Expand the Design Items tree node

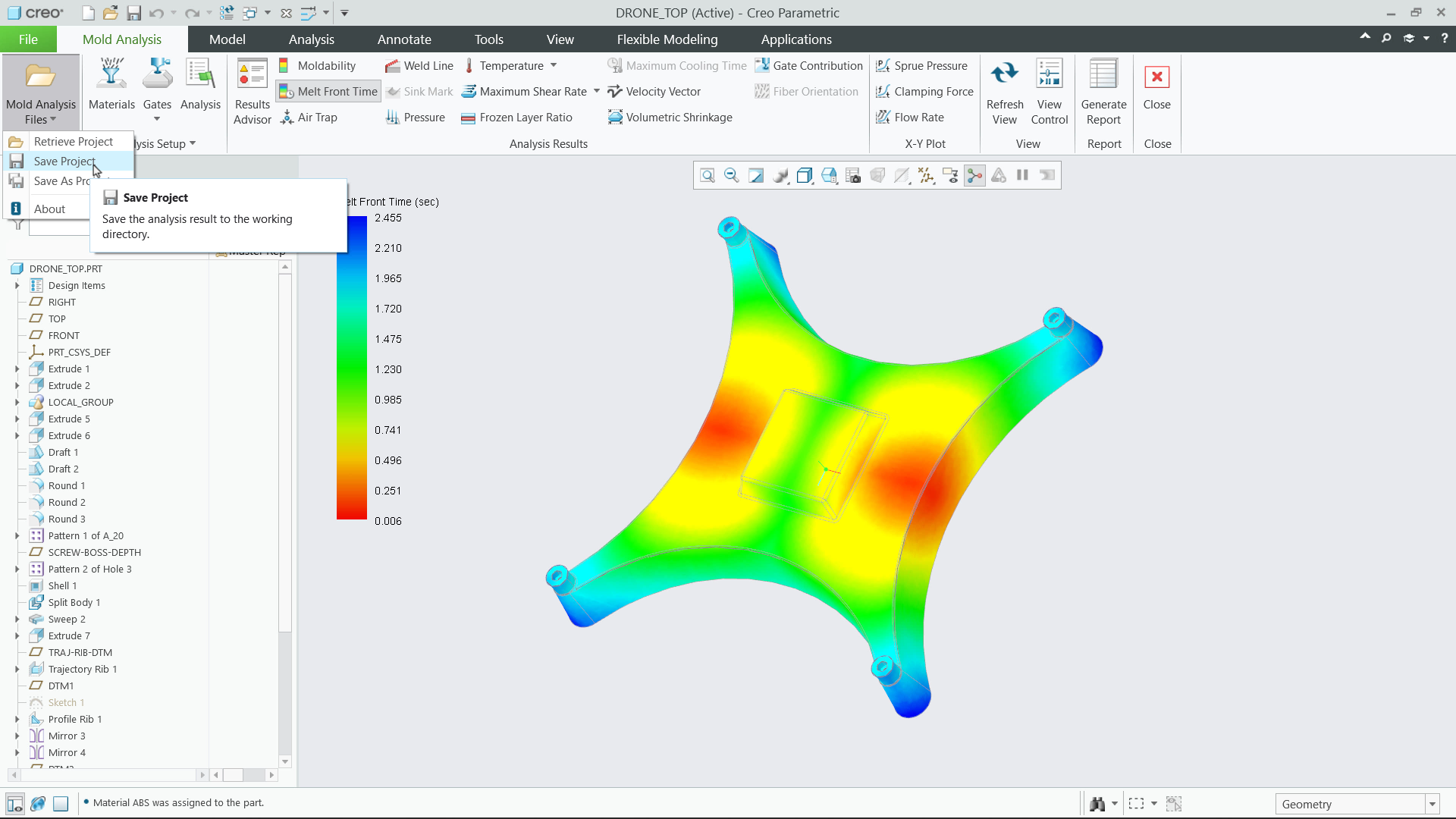17,286
